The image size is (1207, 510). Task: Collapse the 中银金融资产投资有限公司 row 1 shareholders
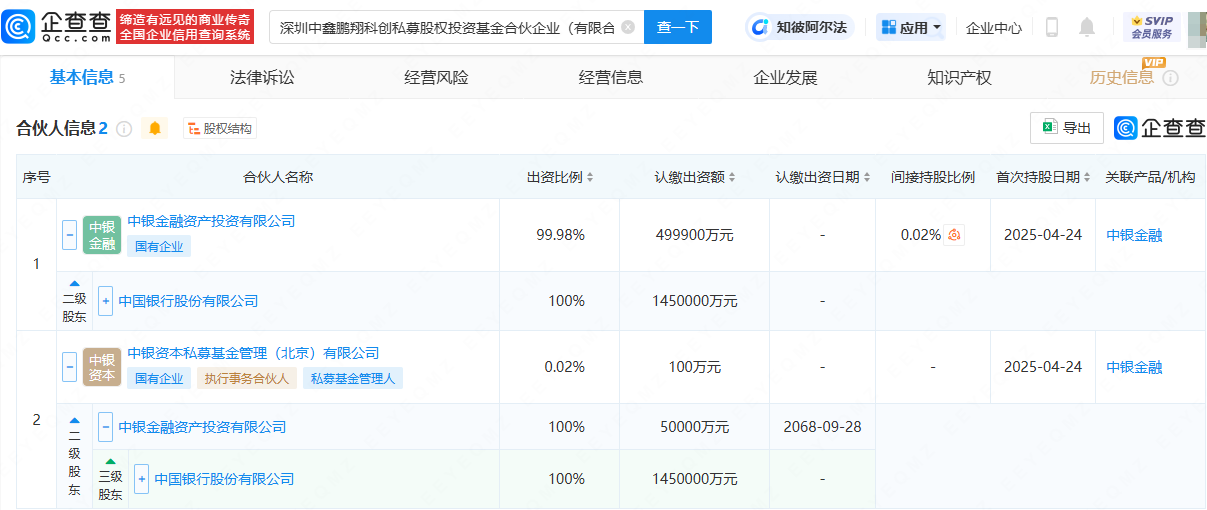pos(69,235)
